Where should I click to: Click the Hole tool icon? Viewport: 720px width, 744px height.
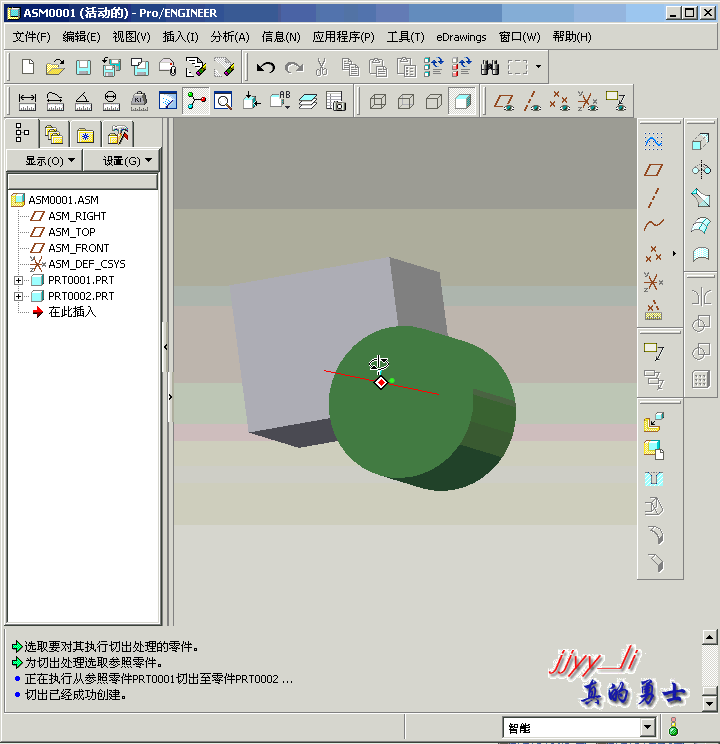(x=654, y=478)
